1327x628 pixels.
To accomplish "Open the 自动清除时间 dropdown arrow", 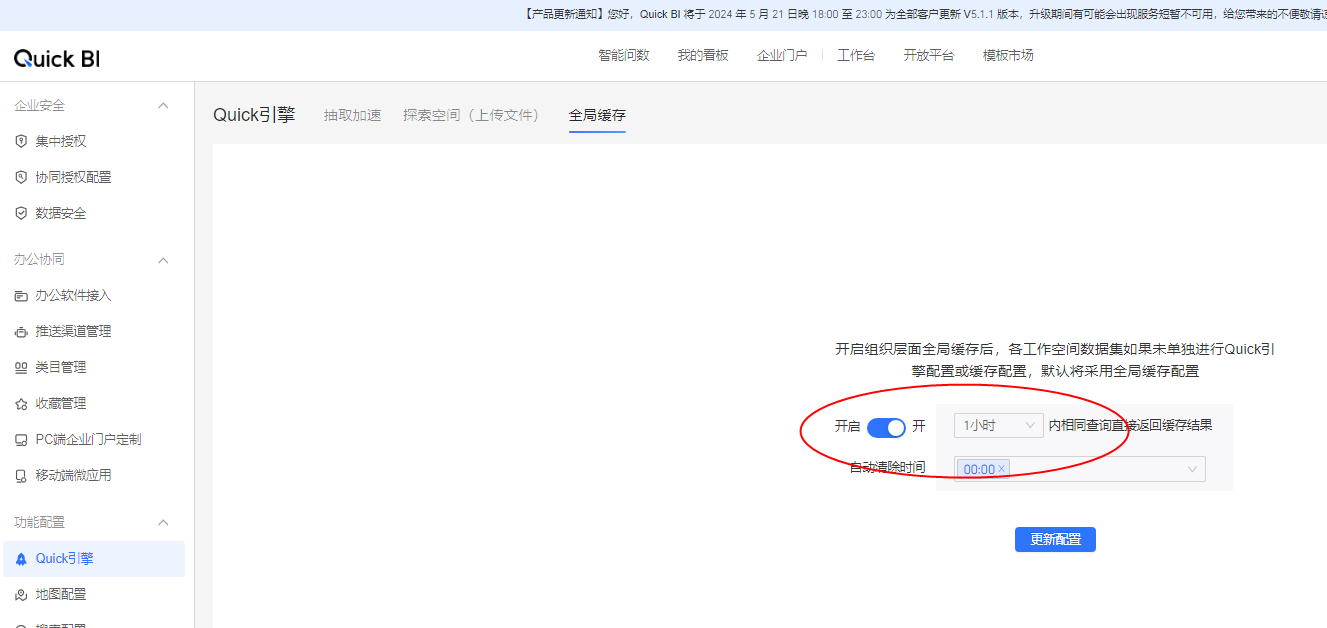I will coord(1192,469).
